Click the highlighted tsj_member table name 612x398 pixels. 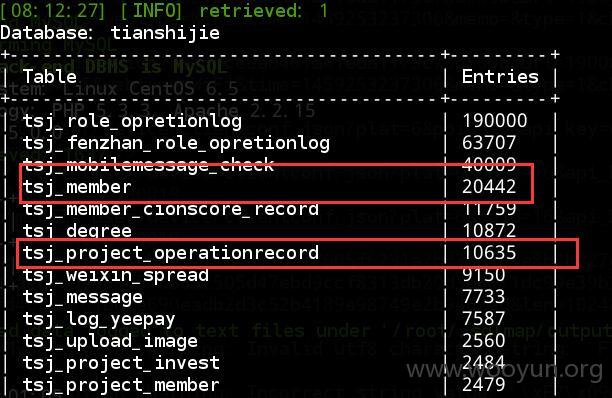[77, 187]
